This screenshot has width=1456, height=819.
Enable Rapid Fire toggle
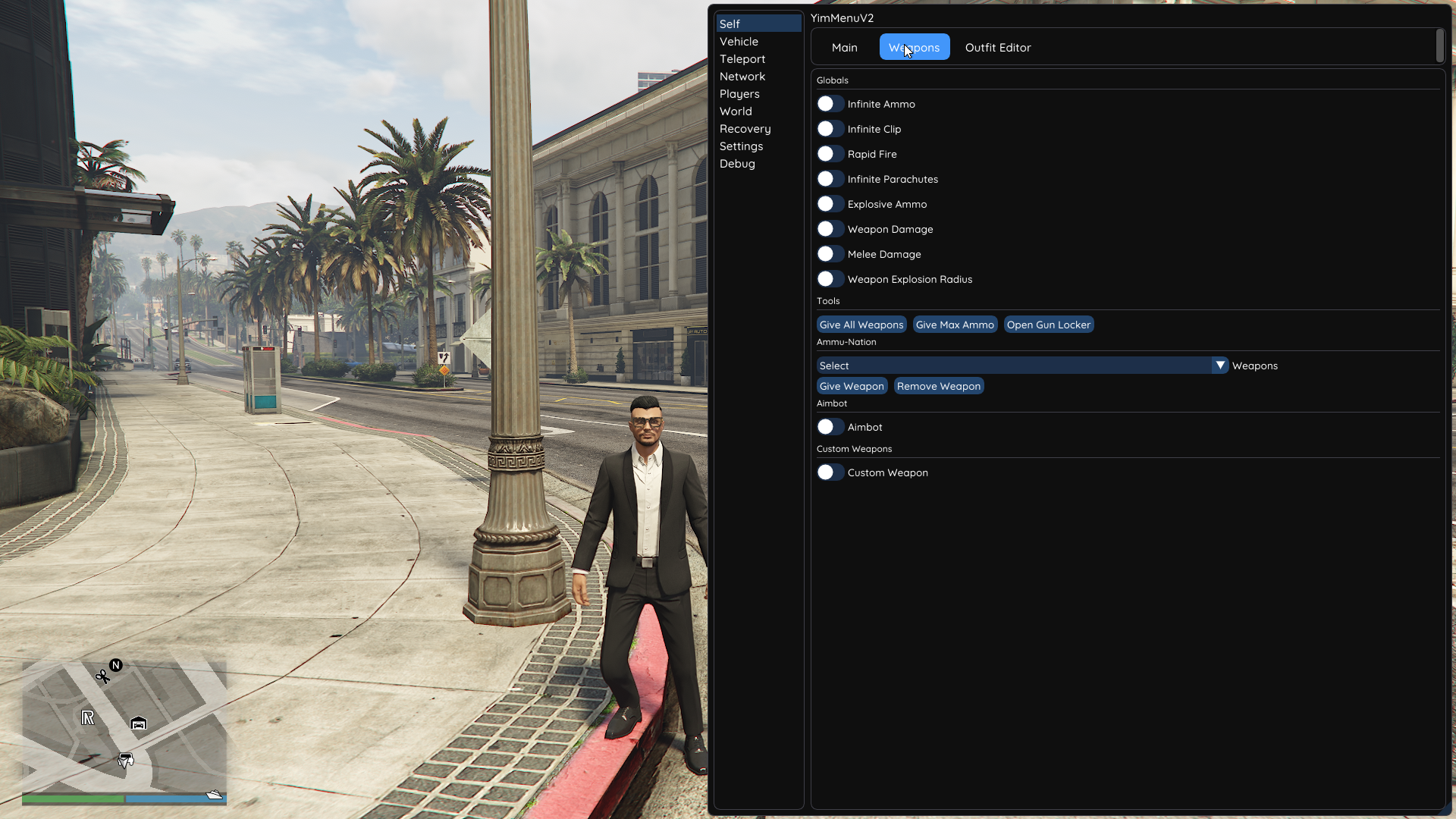pos(830,154)
